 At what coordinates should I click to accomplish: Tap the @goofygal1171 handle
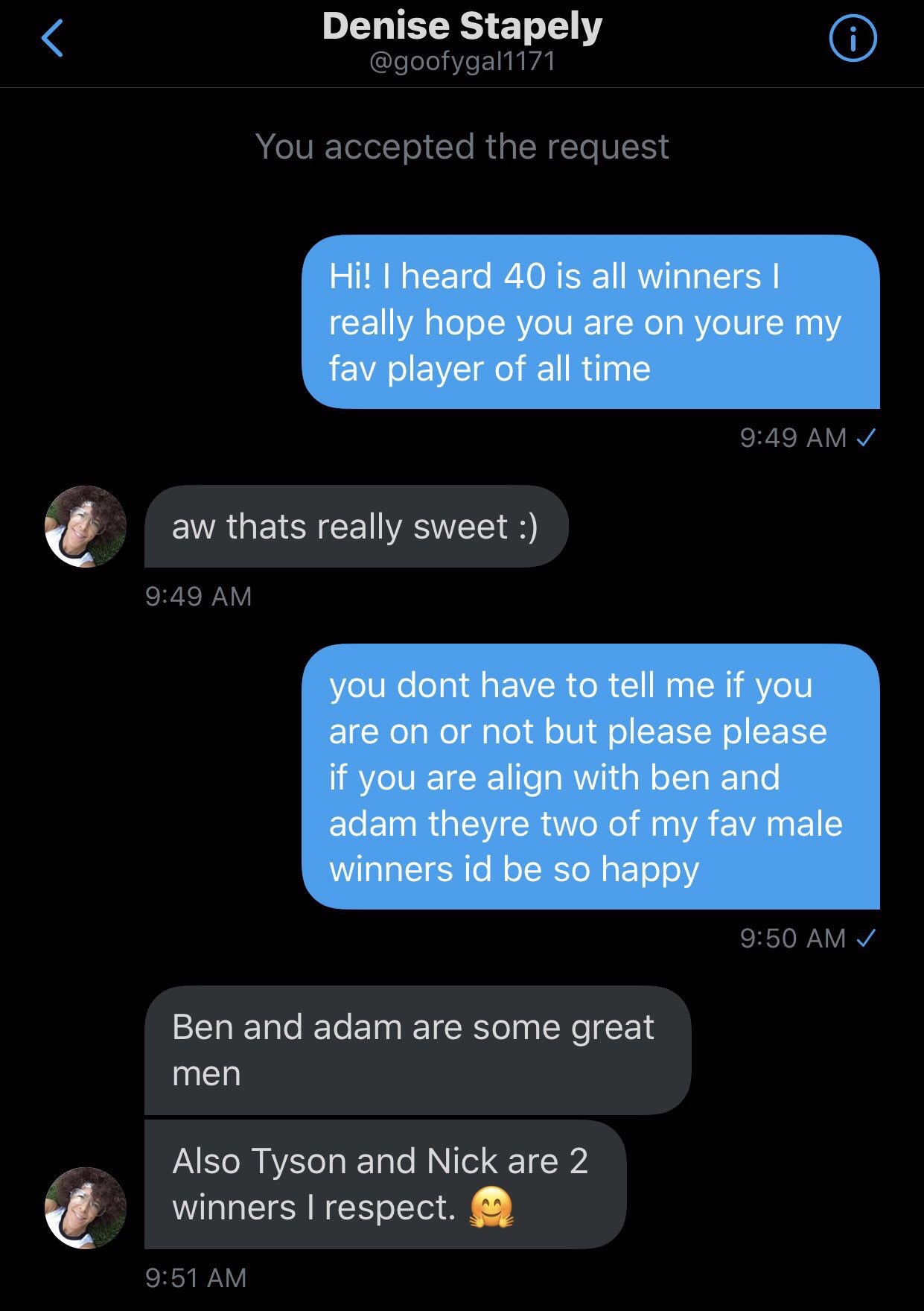click(462, 62)
